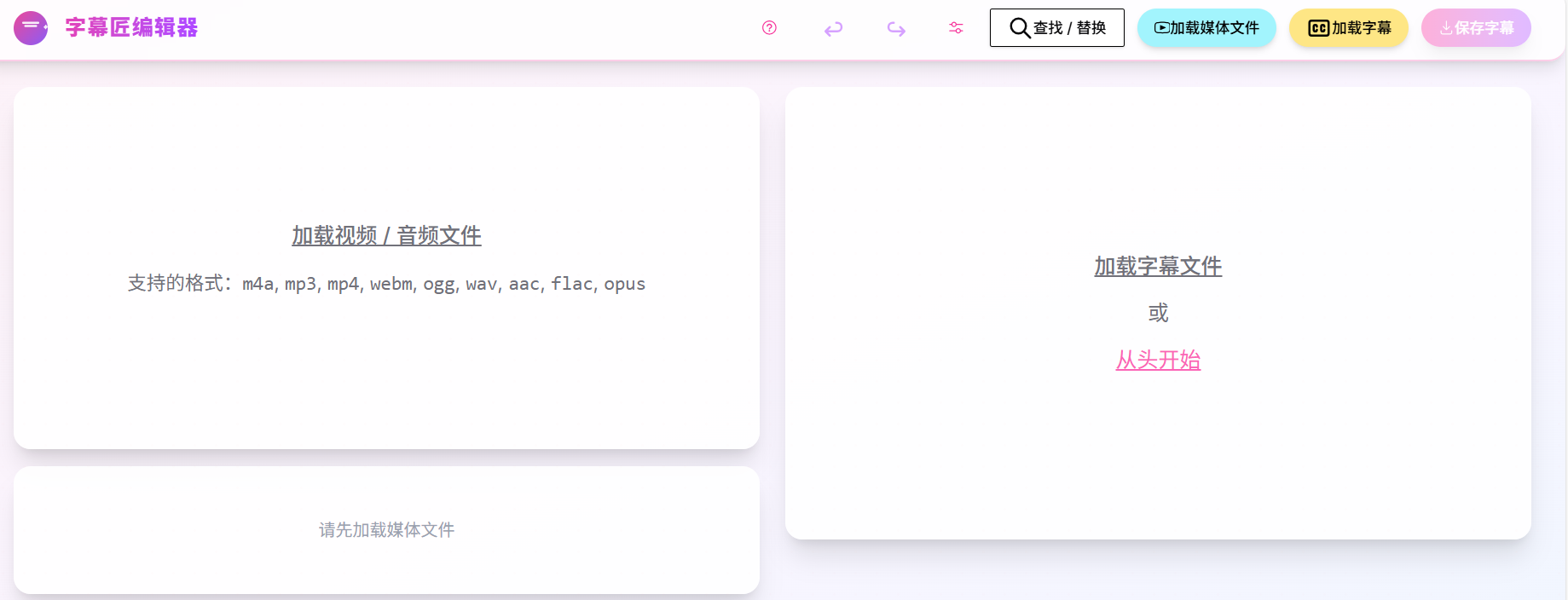This screenshot has width=1568, height=600.
Task: Open the help question mark icon
Action: [x=769, y=28]
